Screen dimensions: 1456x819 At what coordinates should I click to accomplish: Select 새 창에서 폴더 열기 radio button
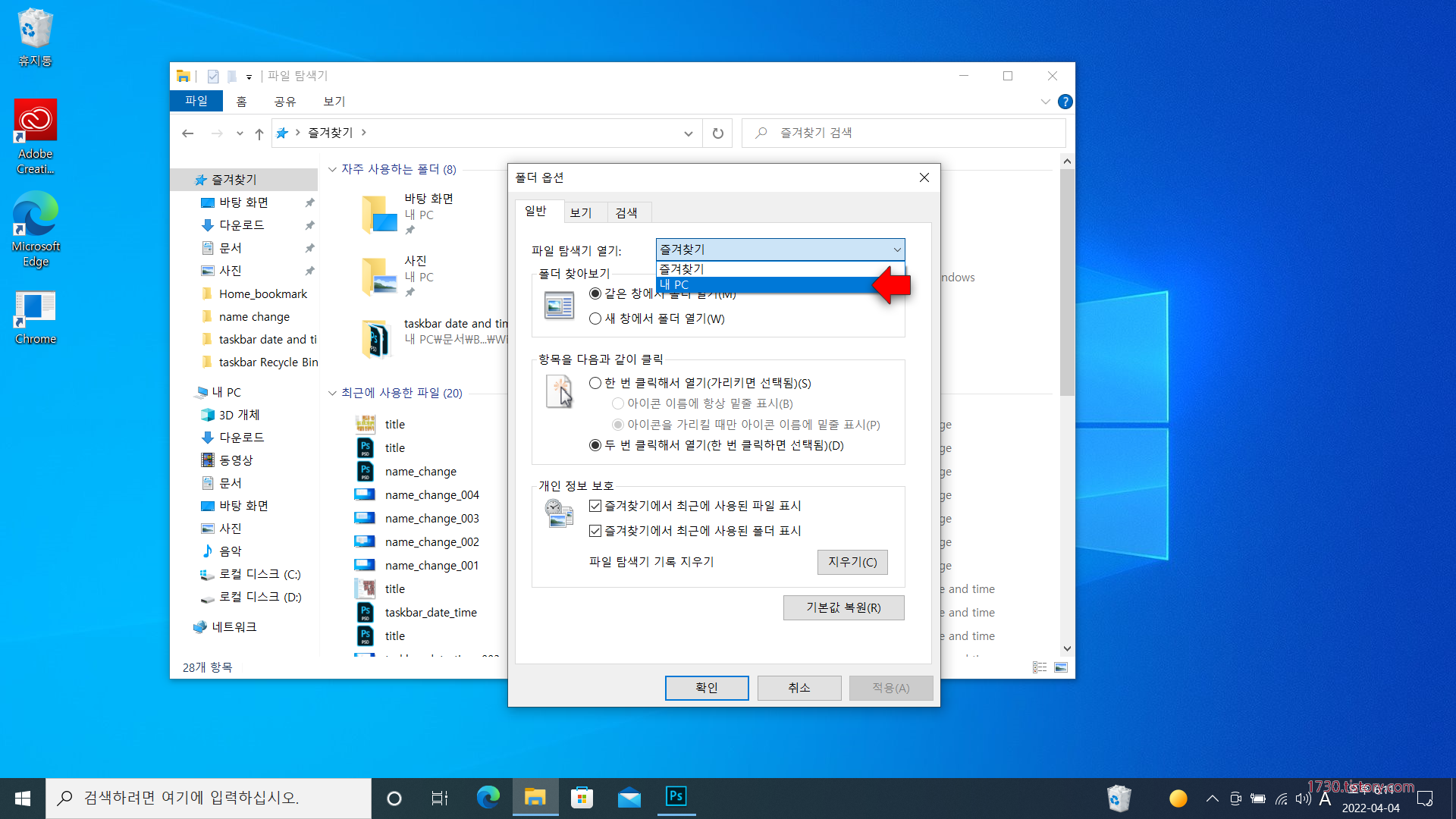[595, 318]
